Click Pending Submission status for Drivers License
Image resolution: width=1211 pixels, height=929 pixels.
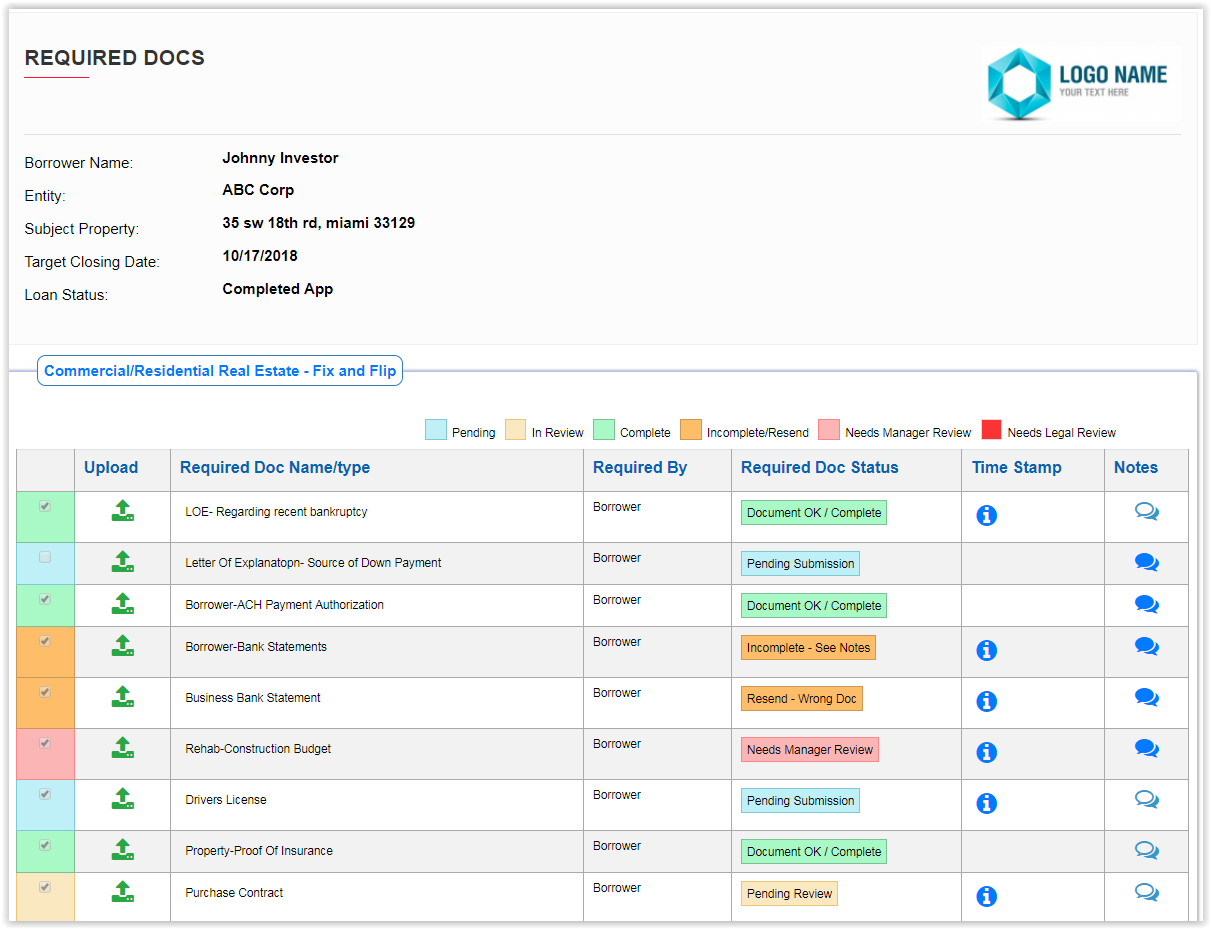click(800, 801)
